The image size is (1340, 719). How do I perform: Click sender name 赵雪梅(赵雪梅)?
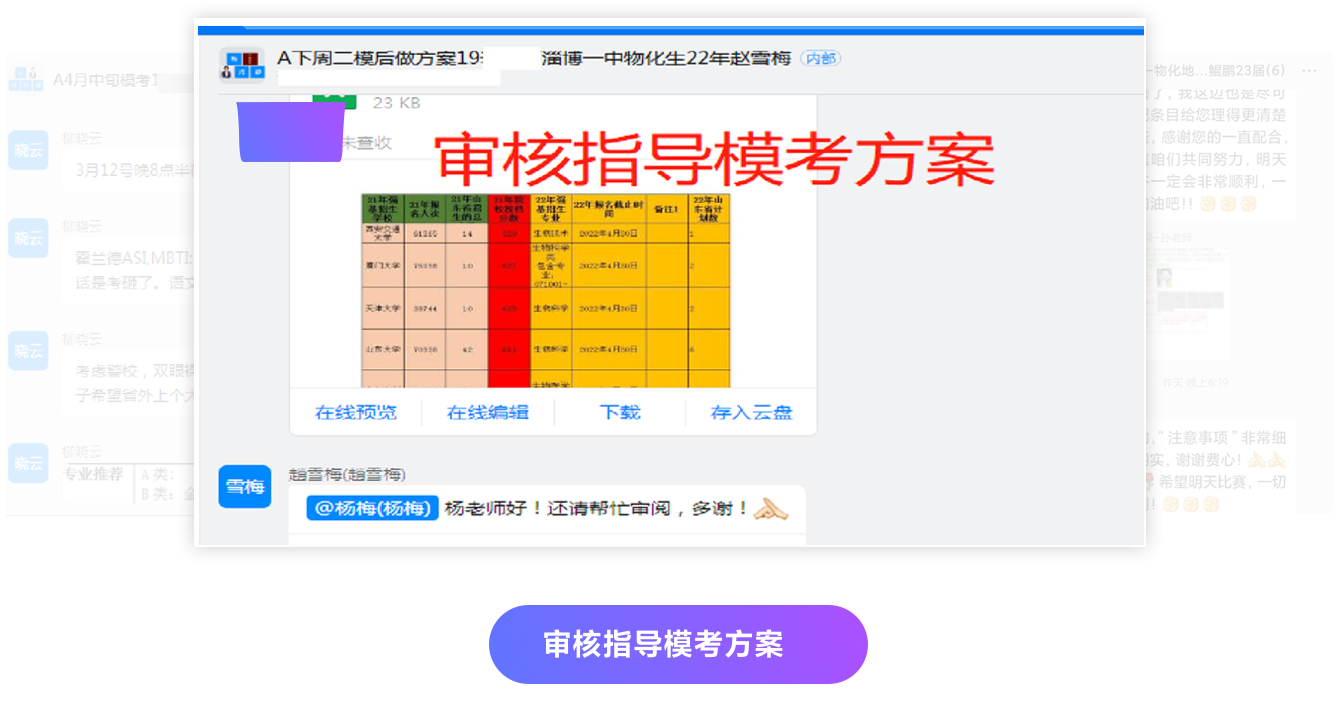pyautogui.click(x=347, y=474)
